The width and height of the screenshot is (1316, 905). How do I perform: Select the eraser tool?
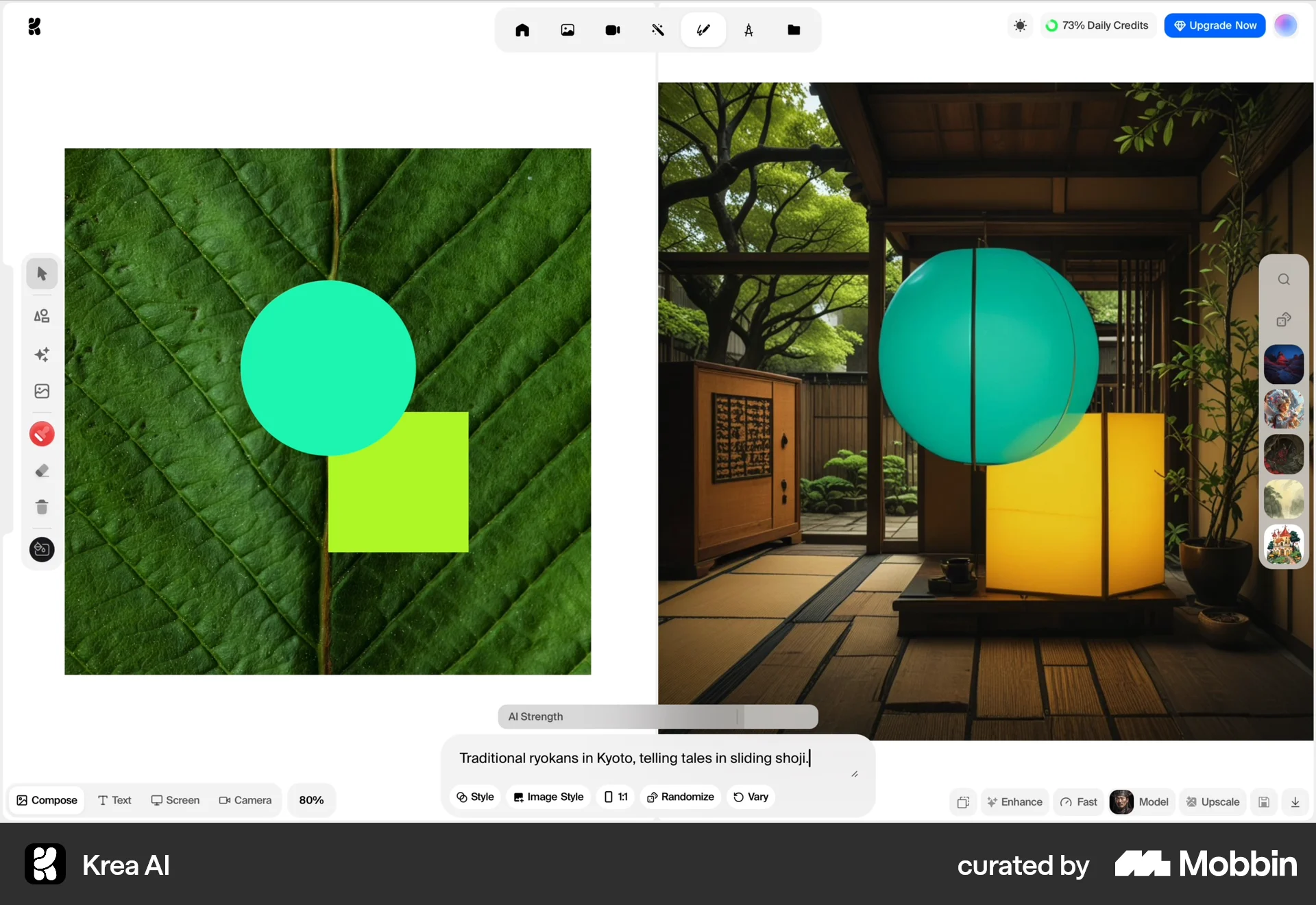[42, 471]
